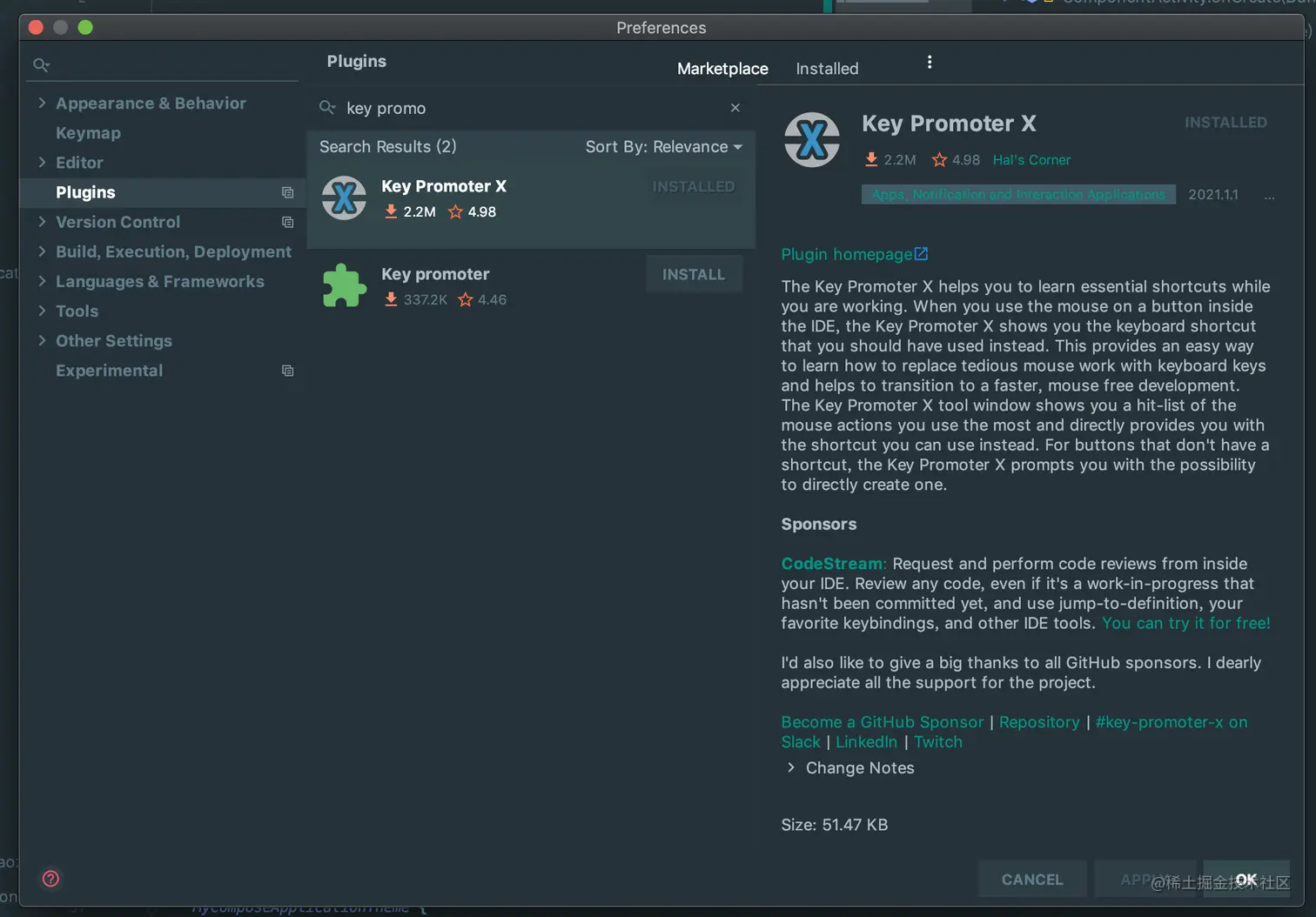
Task: Open the CodeStream sponsor link
Action: click(831, 563)
